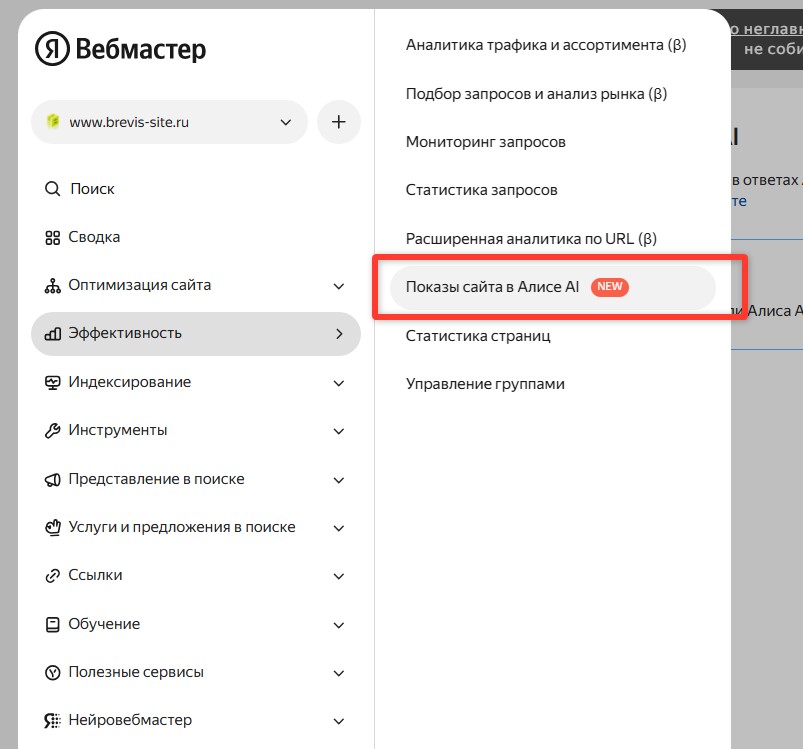803x749 pixels.
Task: Click the Нейровебмастер label
Action: [x=130, y=720]
